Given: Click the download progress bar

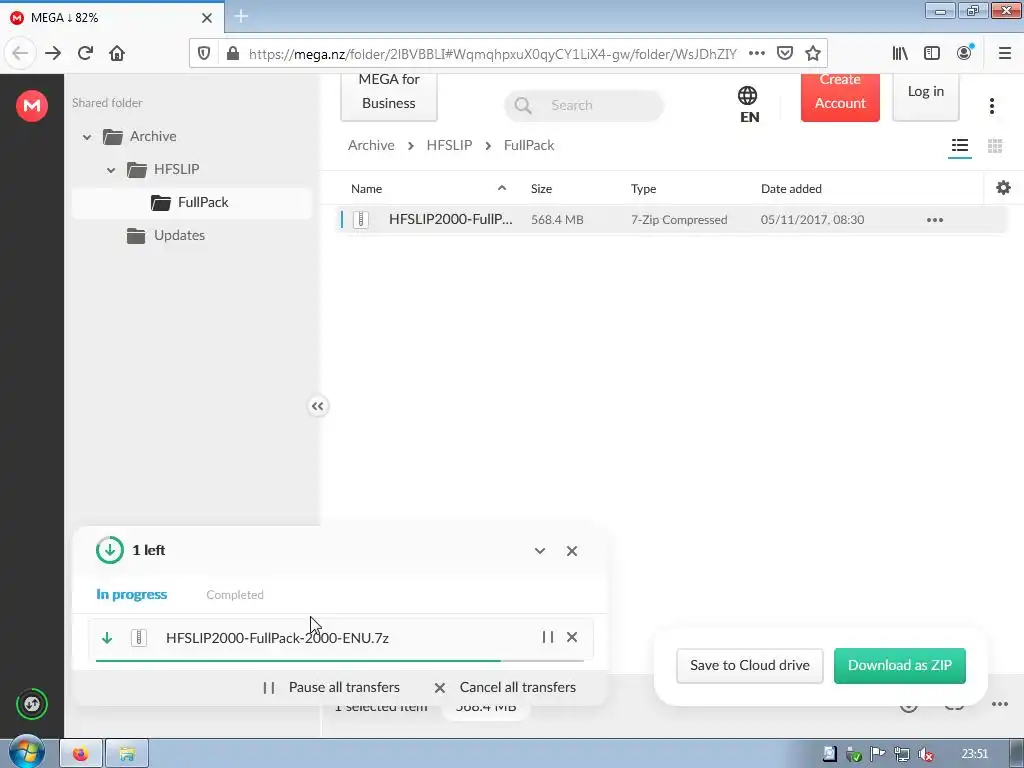Looking at the screenshot, I should pyautogui.click(x=340, y=661).
